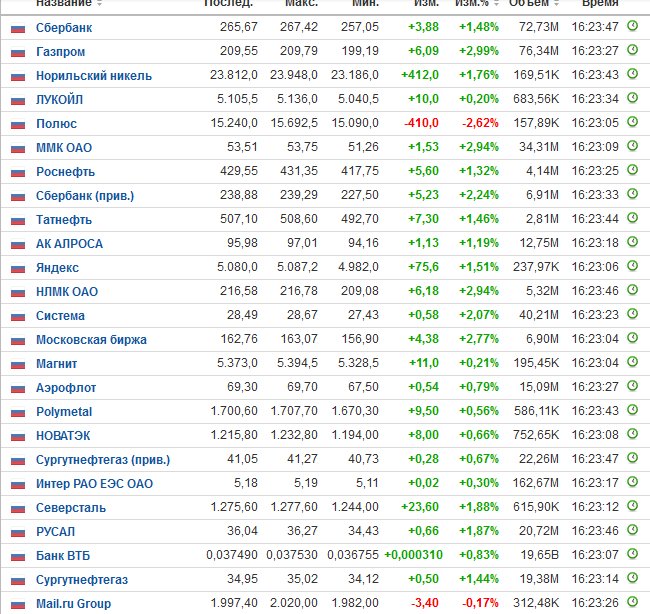Screen dimensions: 650x614
Task: Open the Сбербанк stock link
Action: 64,28
